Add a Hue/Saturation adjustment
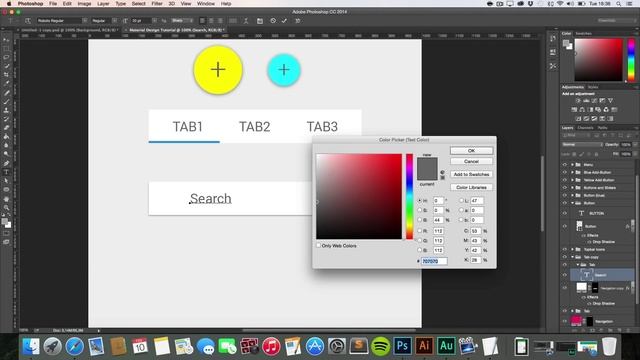Viewport: 640px width, 360px height. [x=574, y=109]
